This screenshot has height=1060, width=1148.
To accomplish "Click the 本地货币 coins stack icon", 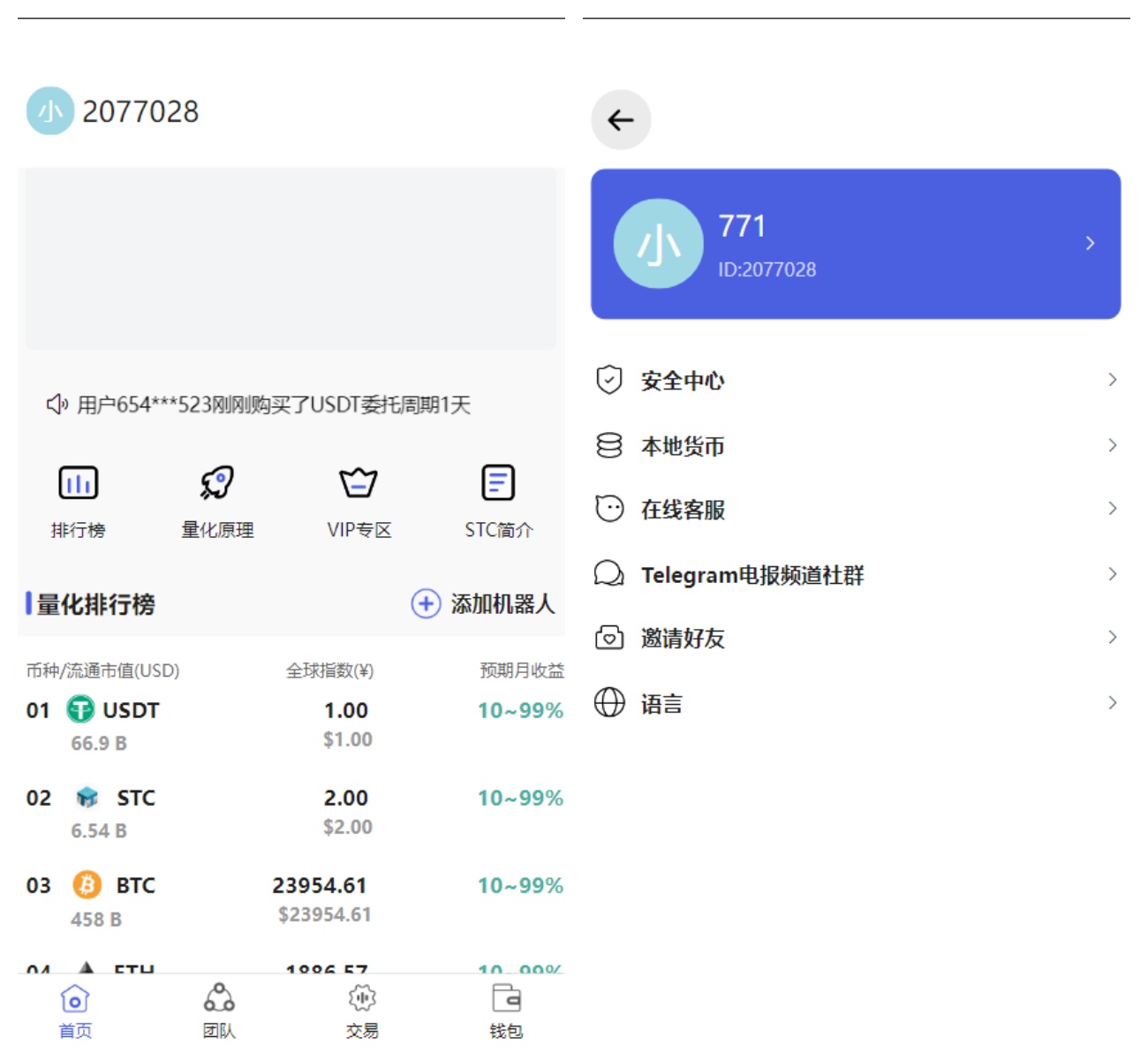I will [x=609, y=445].
